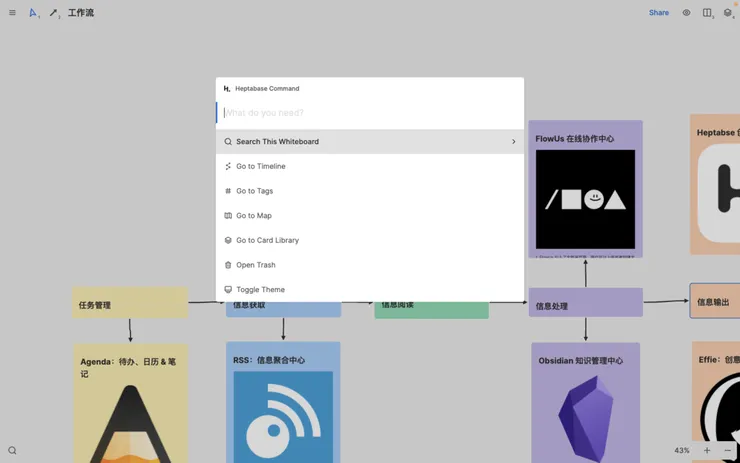Click the Agenda pencil logo image
740x463 pixels.
(x=130, y=424)
